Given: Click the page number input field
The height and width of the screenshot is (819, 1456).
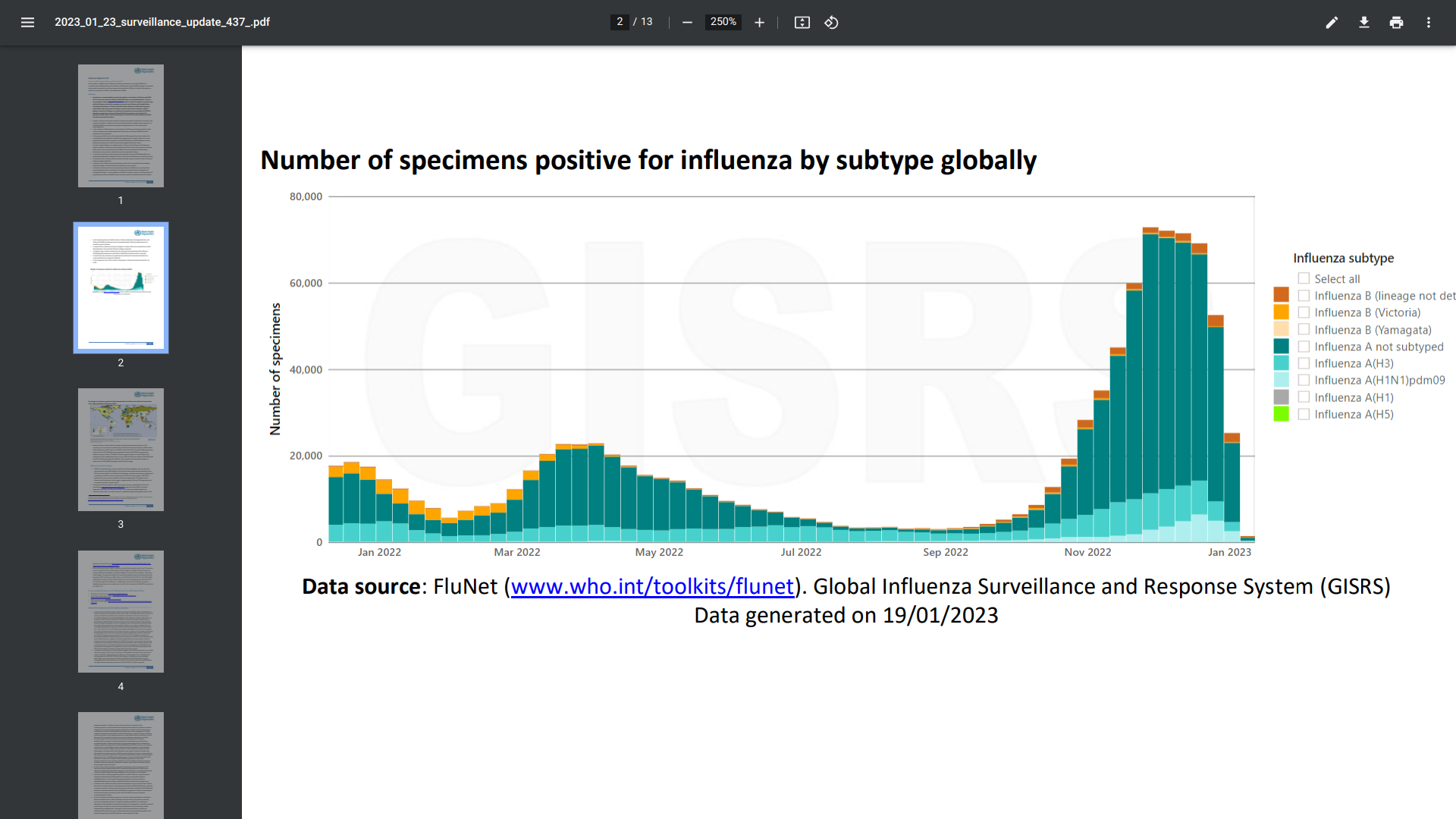Looking at the screenshot, I should (x=620, y=22).
